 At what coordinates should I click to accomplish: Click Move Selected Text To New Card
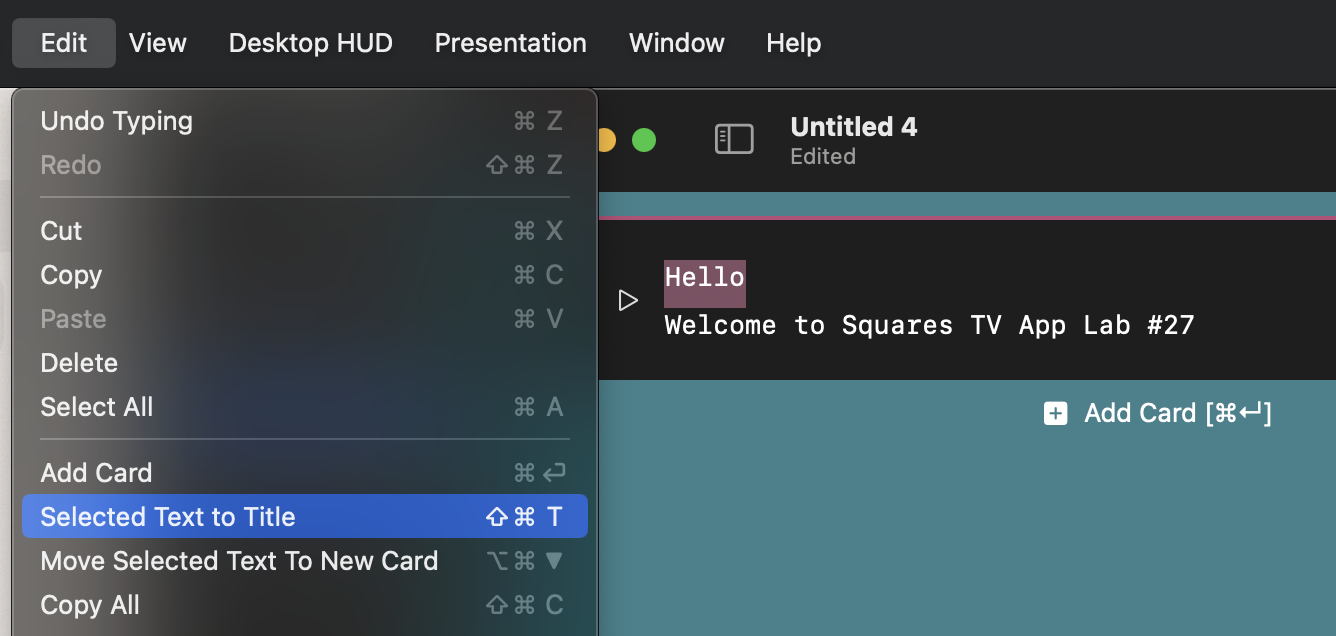239,561
